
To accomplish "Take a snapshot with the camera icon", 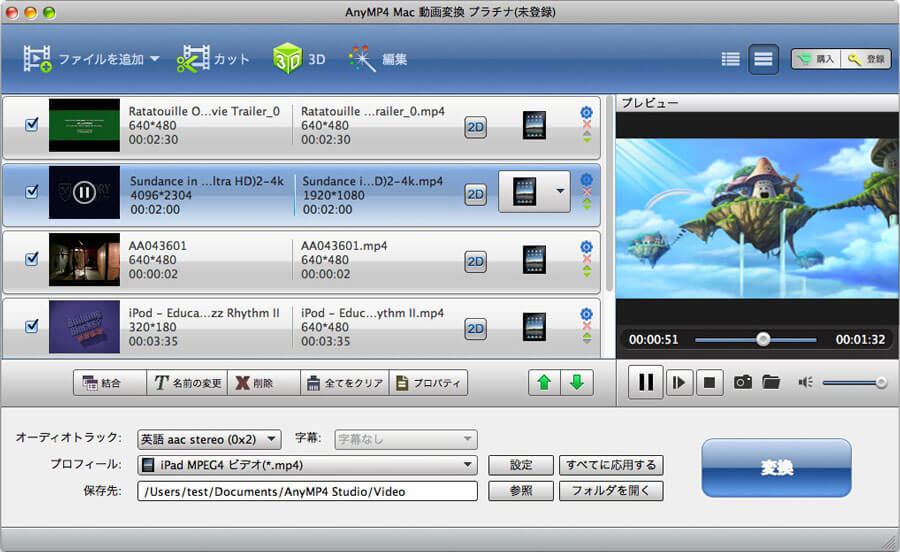I will pyautogui.click(x=743, y=382).
